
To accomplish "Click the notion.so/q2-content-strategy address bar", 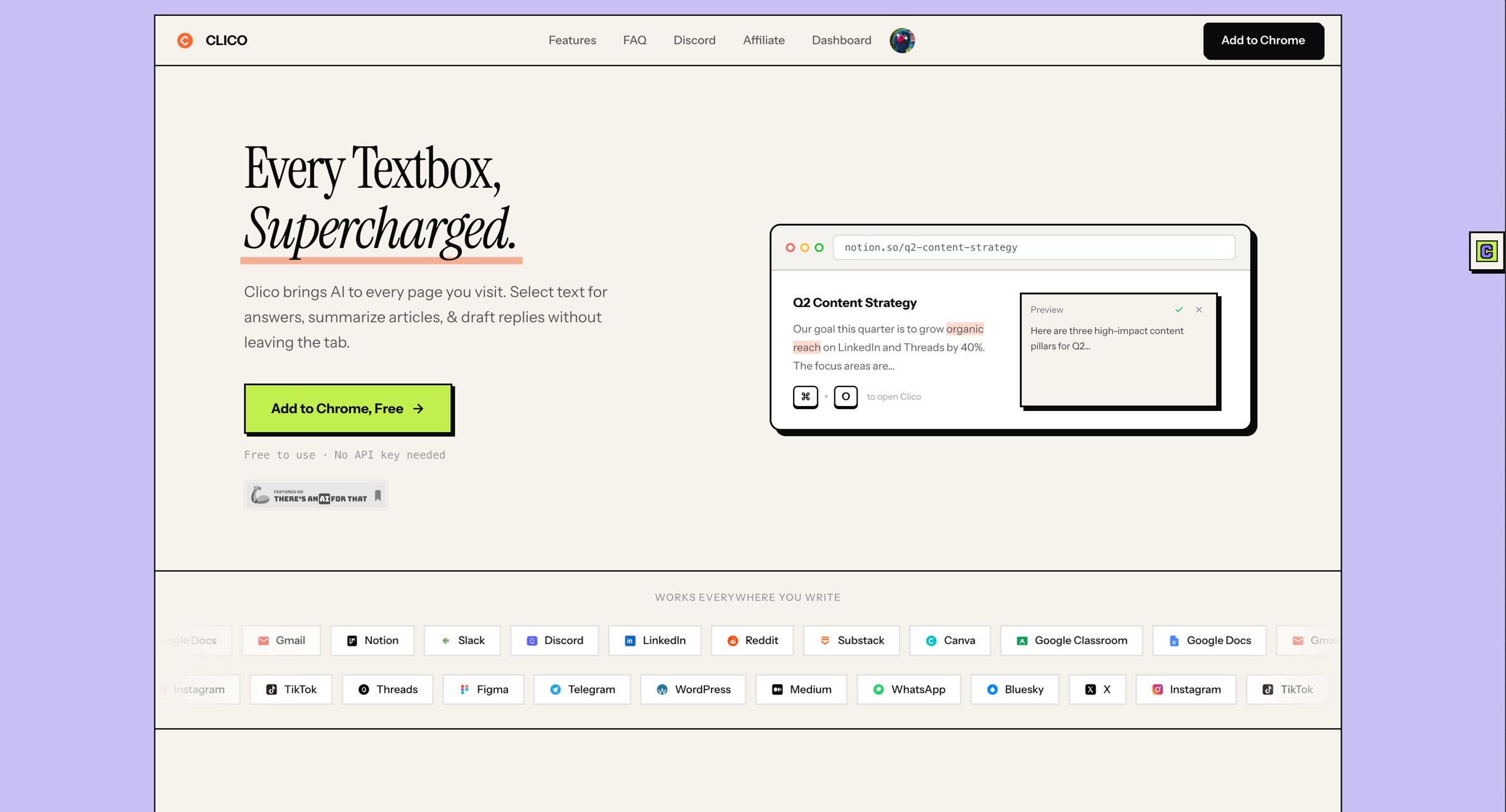I will click(1034, 247).
